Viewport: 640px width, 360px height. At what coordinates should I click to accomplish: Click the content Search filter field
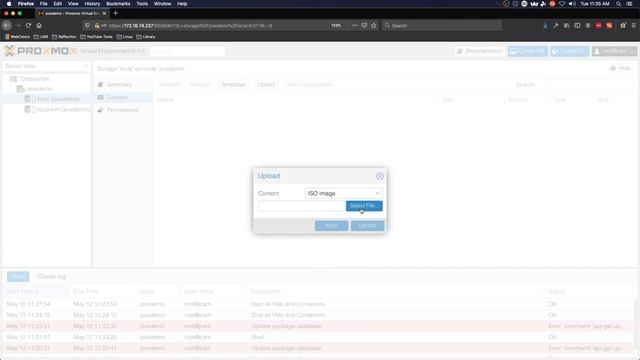tap(589, 84)
